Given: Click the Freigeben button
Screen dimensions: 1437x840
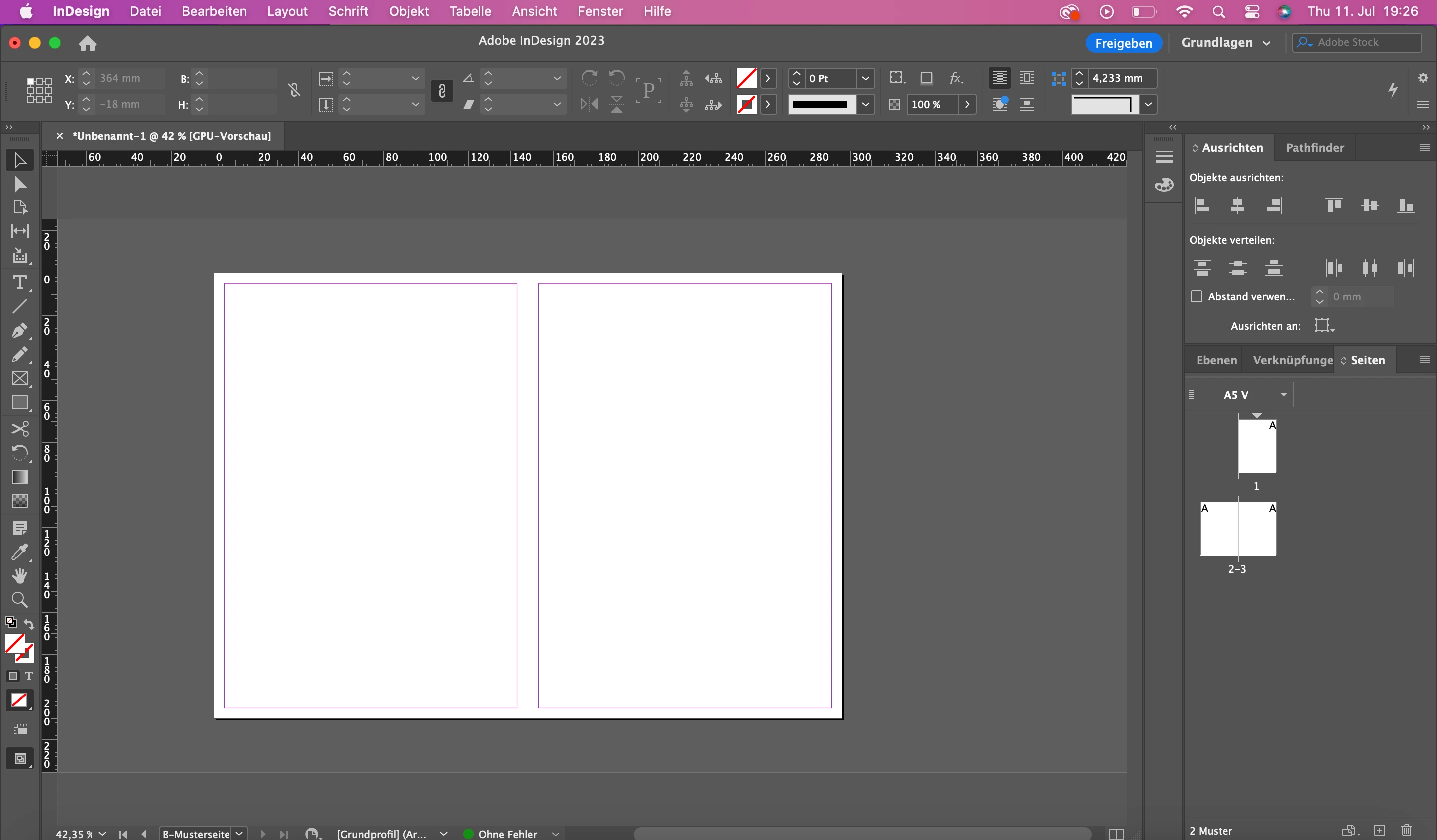Looking at the screenshot, I should coord(1123,43).
